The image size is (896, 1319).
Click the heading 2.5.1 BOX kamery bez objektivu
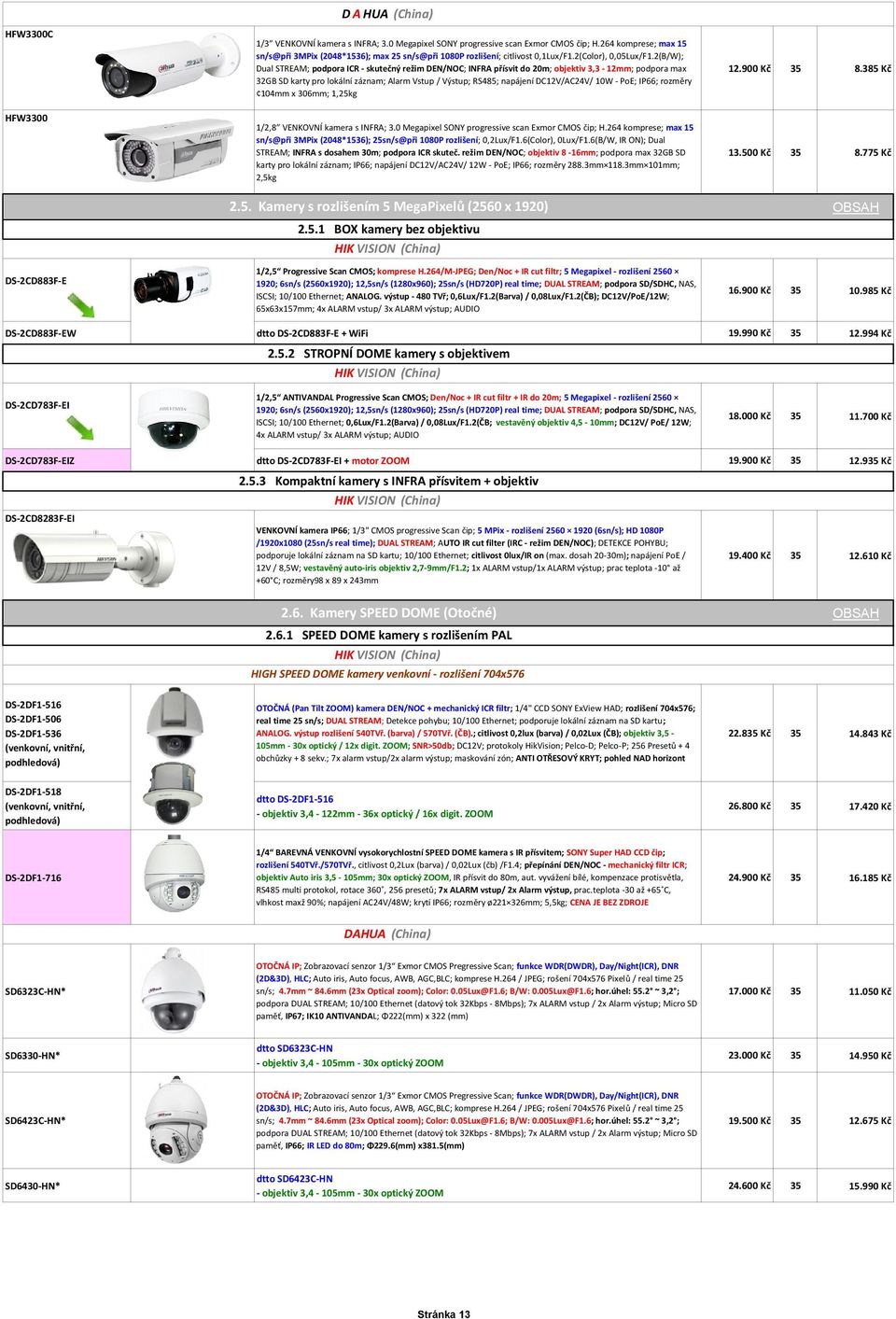click(x=389, y=229)
